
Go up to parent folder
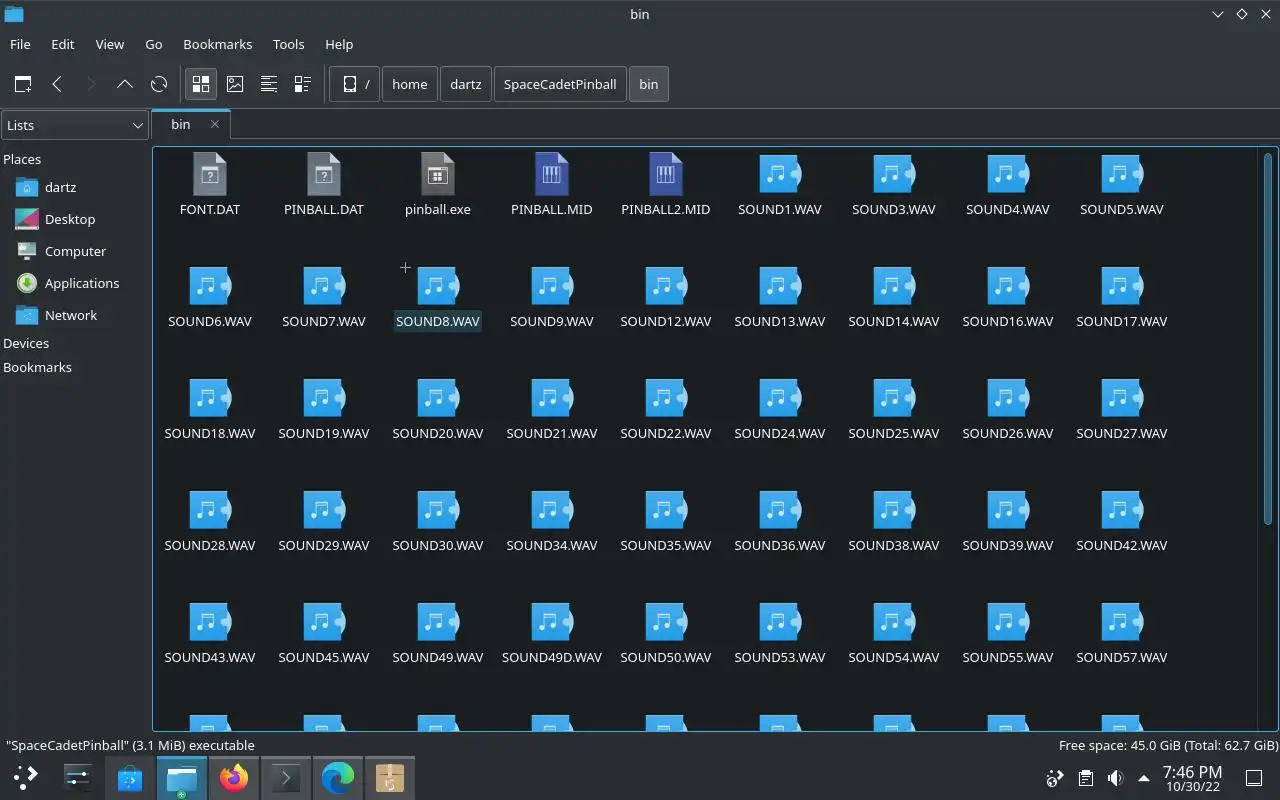(x=125, y=84)
